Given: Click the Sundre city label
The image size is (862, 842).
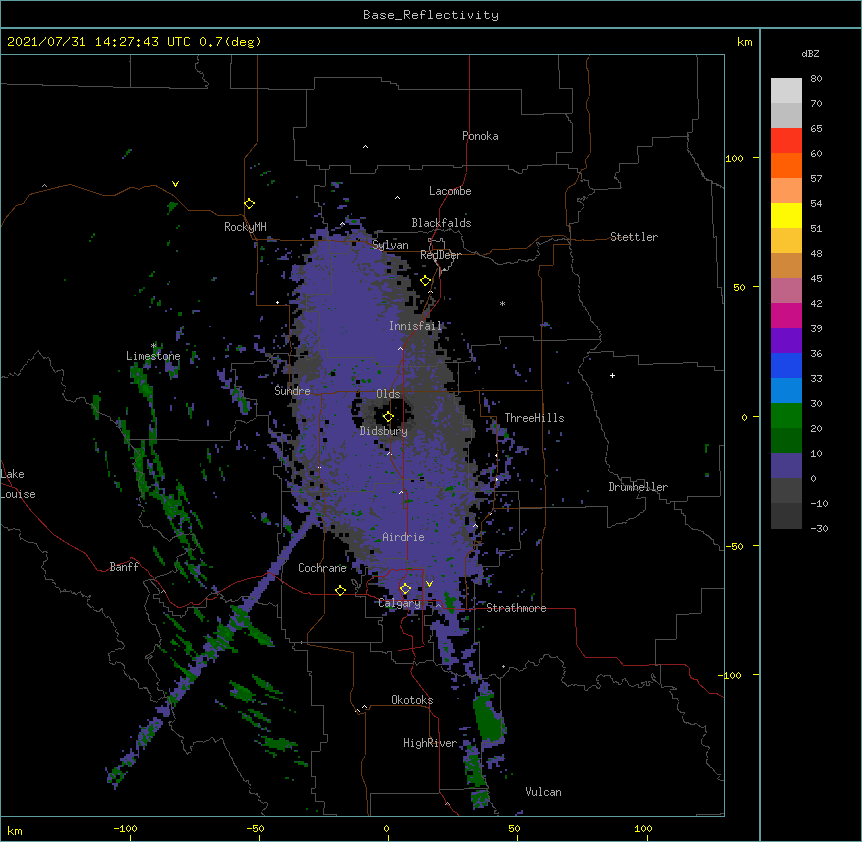Looking at the screenshot, I should click(292, 391).
